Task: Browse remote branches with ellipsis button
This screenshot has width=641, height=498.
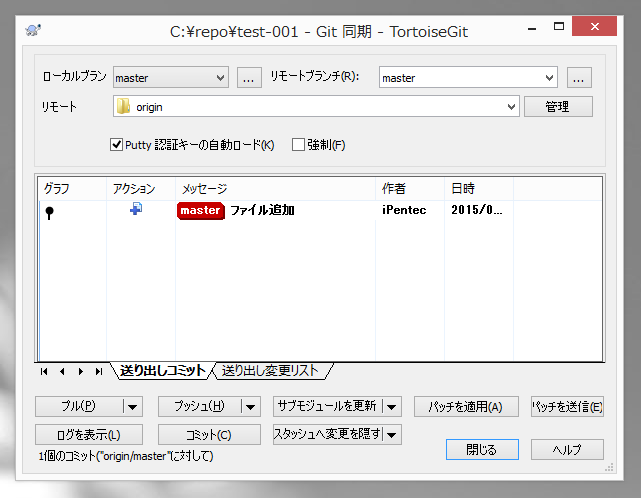Action: click(x=579, y=77)
